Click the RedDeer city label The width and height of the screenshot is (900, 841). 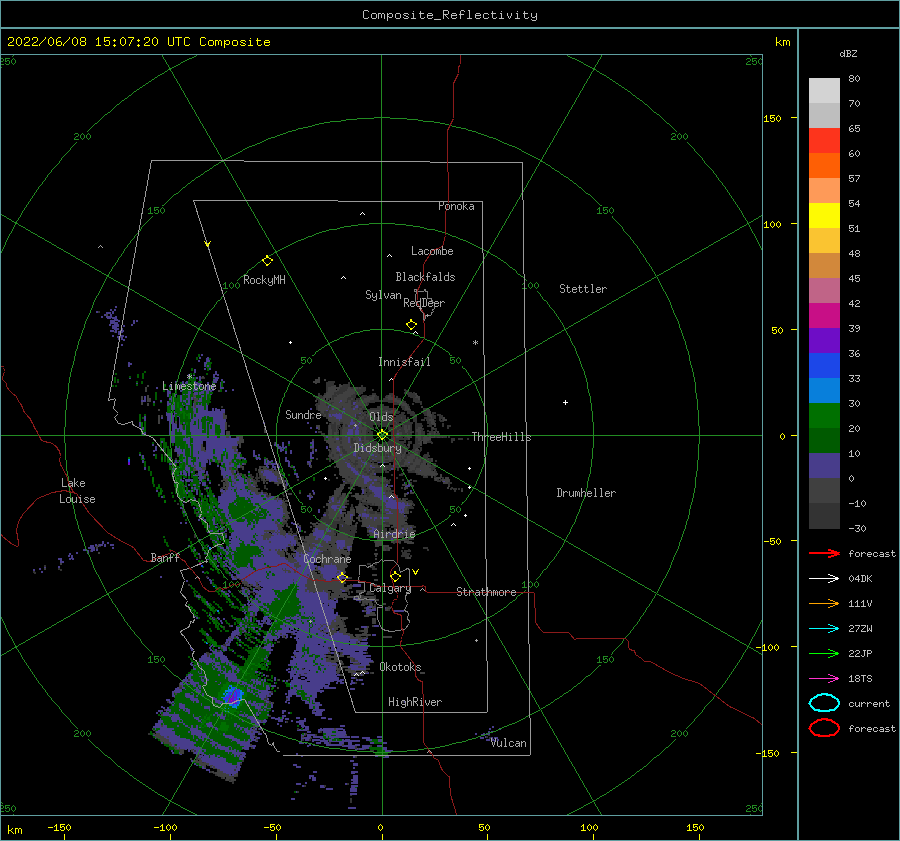[424, 303]
